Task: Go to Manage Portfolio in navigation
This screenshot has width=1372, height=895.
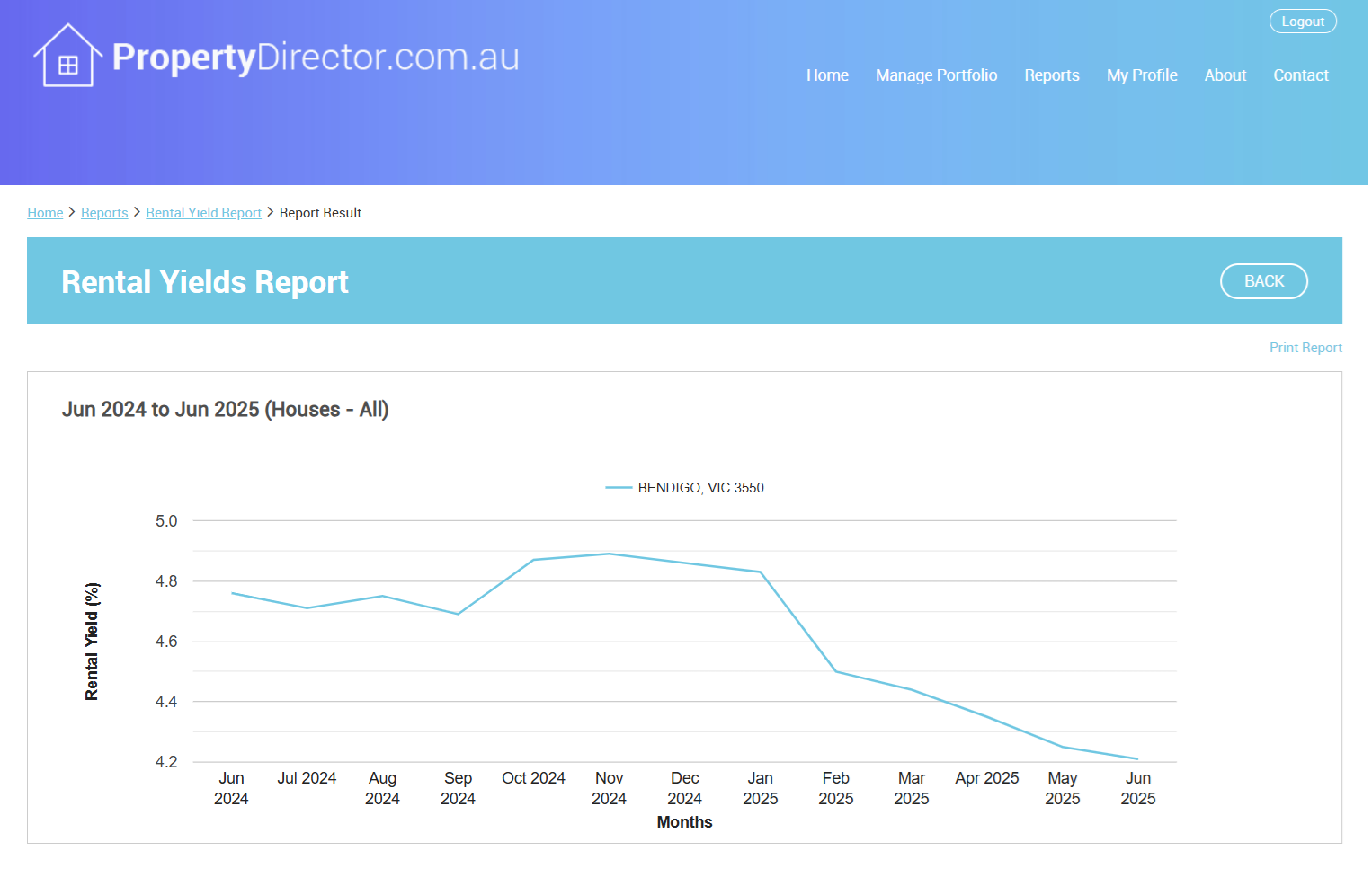Action: pyautogui.click(x=936, y=75)
